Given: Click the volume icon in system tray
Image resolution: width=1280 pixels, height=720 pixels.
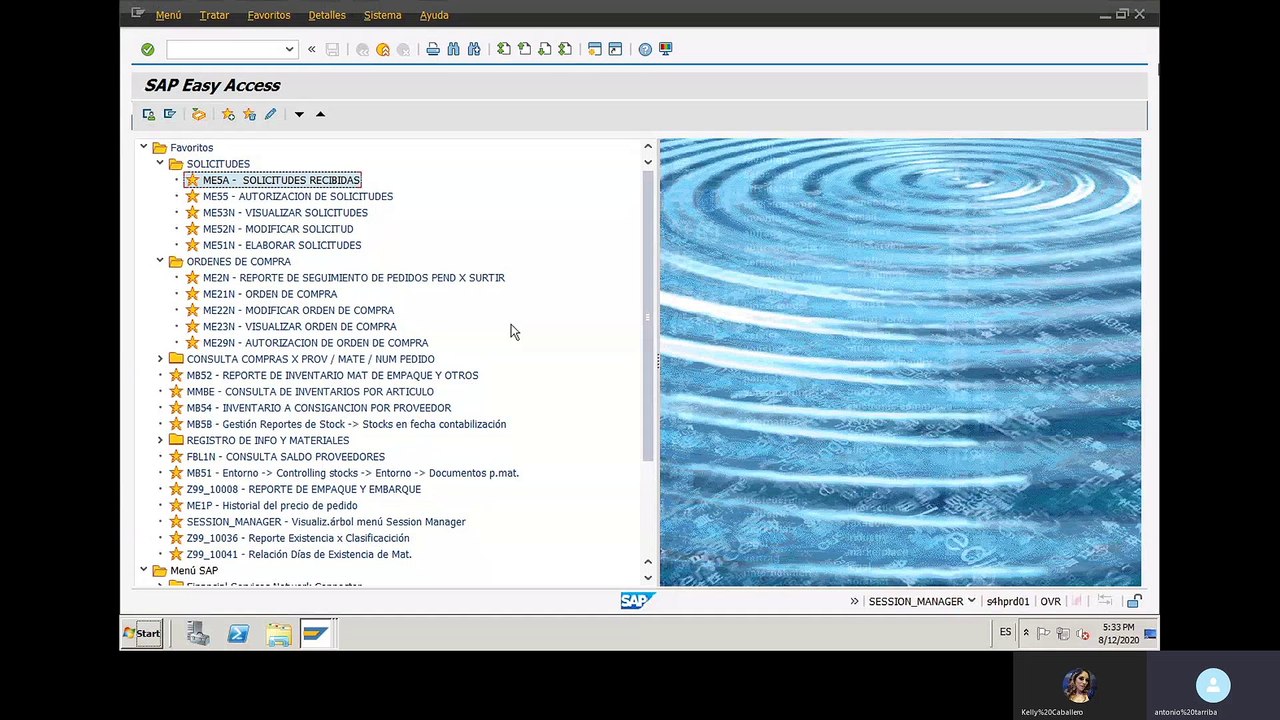Looking at the screenshot, I should (1083, 633).
